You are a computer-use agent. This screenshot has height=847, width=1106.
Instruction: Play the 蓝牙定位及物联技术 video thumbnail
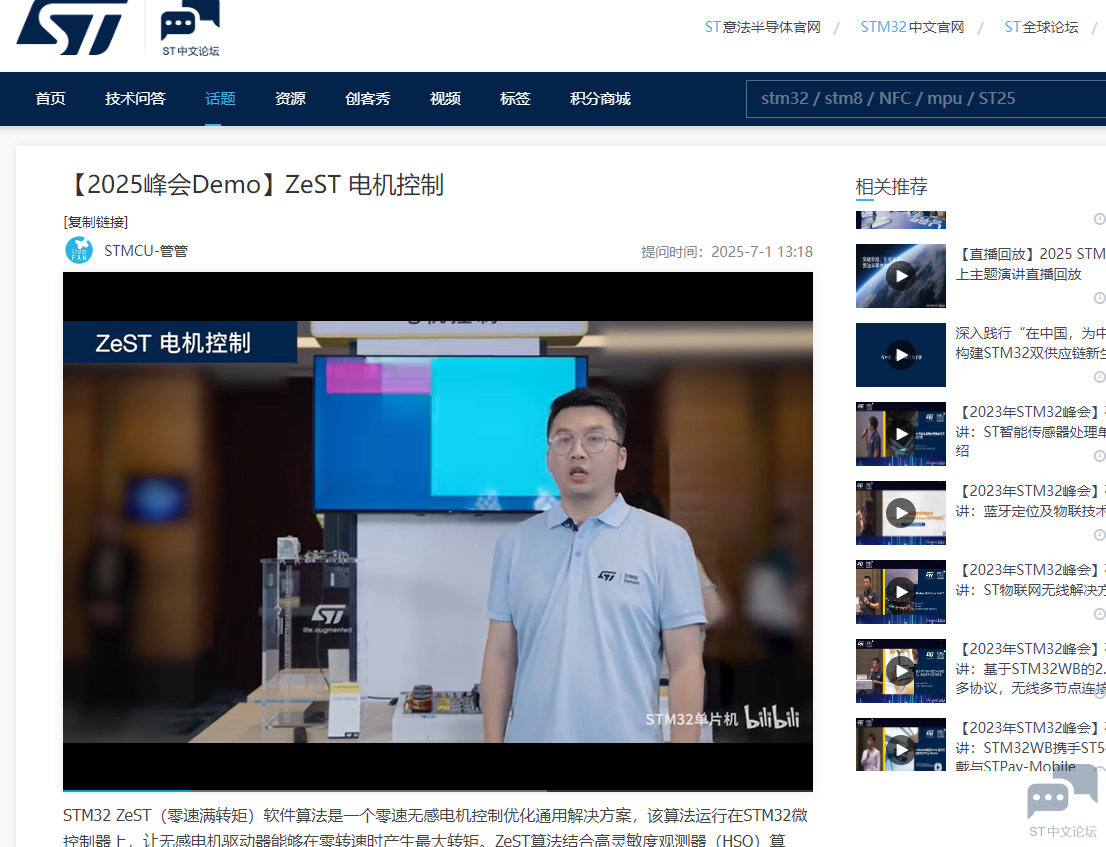tap(901, 513)
